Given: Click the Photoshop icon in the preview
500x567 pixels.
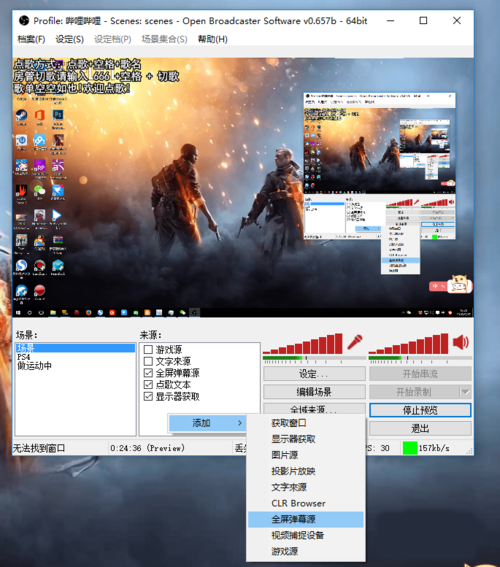Looking at the screenshot, I should point(58,115).
